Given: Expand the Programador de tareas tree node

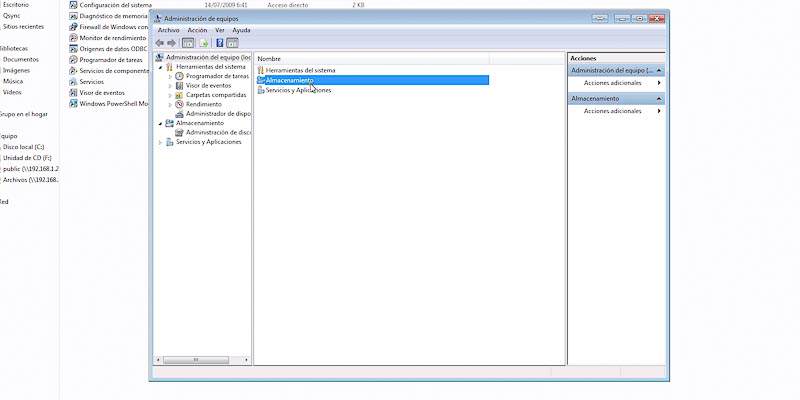Looking at the screenshot, I should tap(170, 77).
